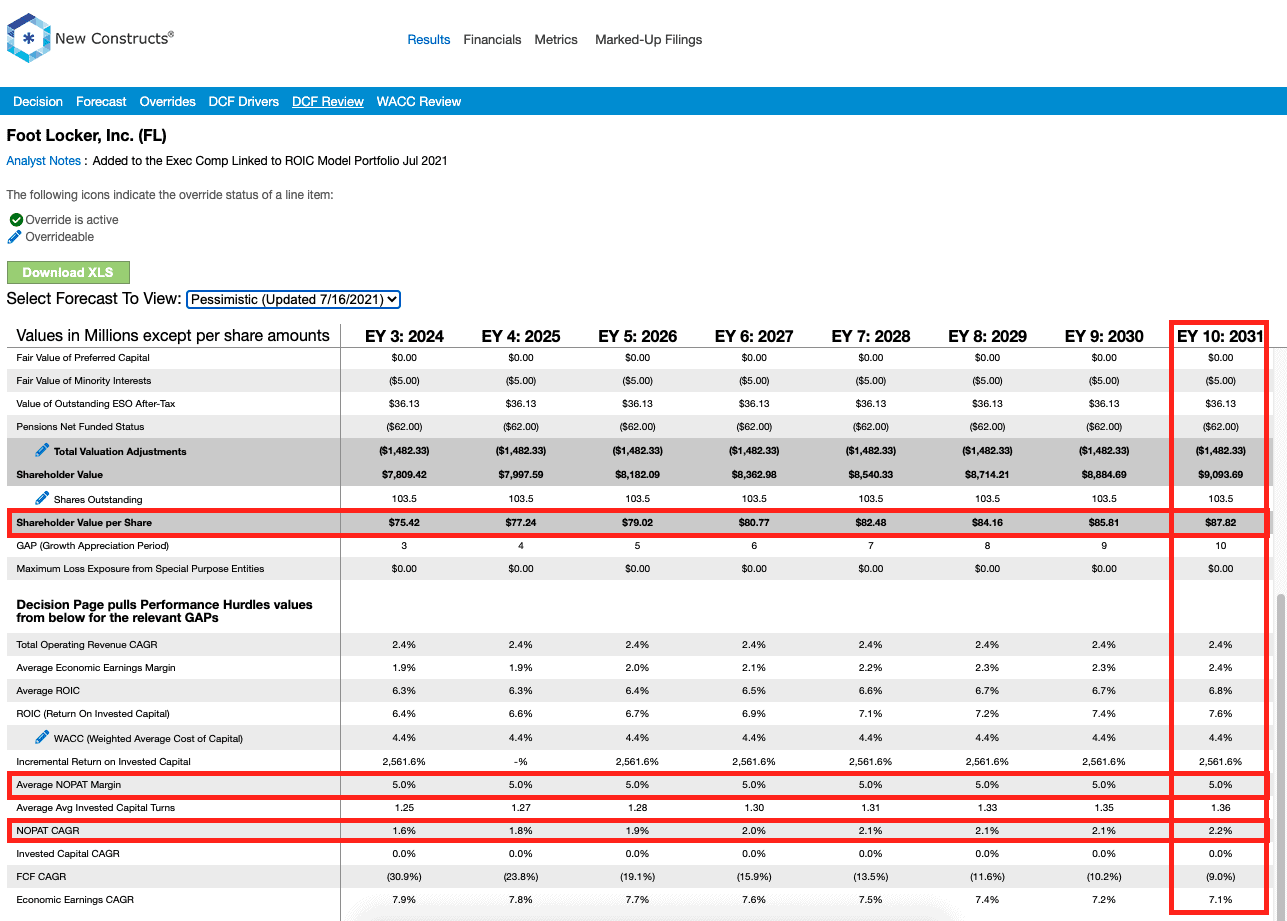Image resolution: width=1287 pixels, height=921 pixels.
Task: Click the Average Economic Earnings Margin label
Action: [96, 668]
